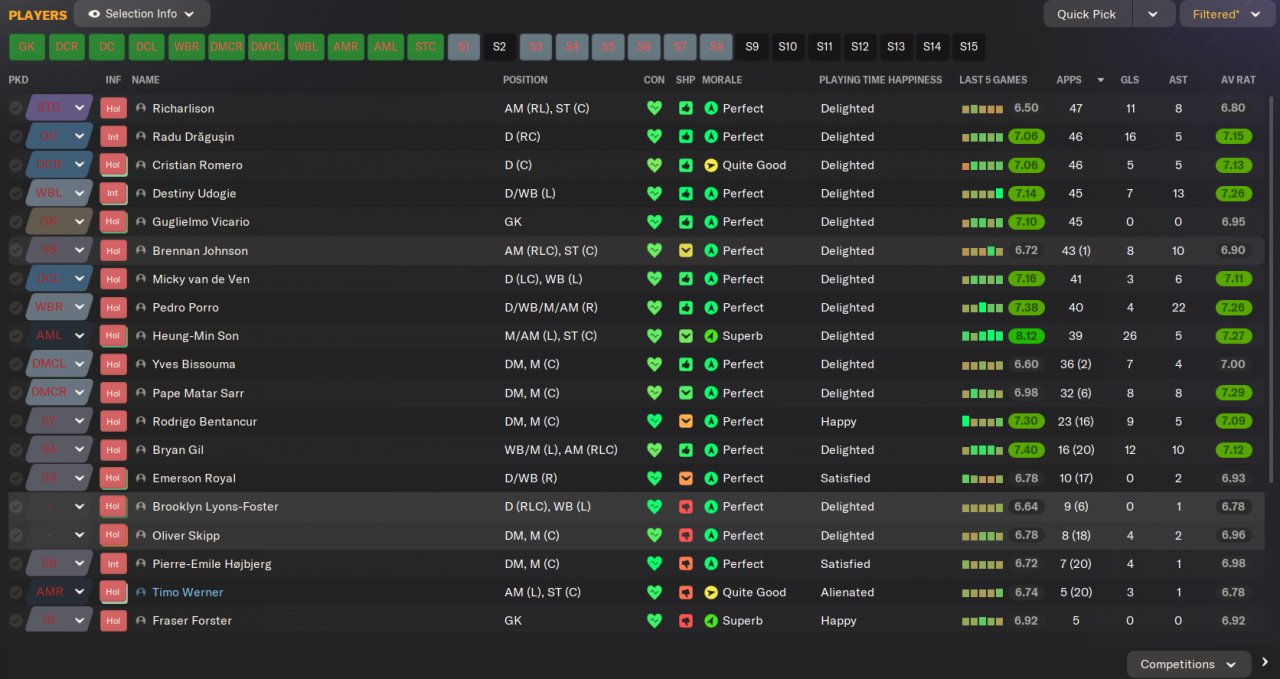The height and width of the screenshot is (679, 1280).
Task: Click Pedro Porro's 7.26 average rating badge
Action: point(1234,308)
